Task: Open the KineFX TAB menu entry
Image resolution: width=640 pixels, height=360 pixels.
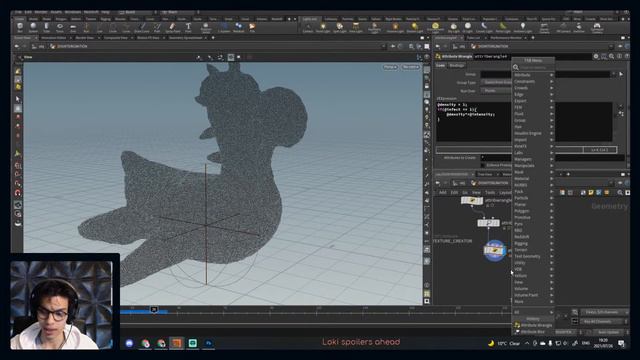Action: [x=533, y=146]
